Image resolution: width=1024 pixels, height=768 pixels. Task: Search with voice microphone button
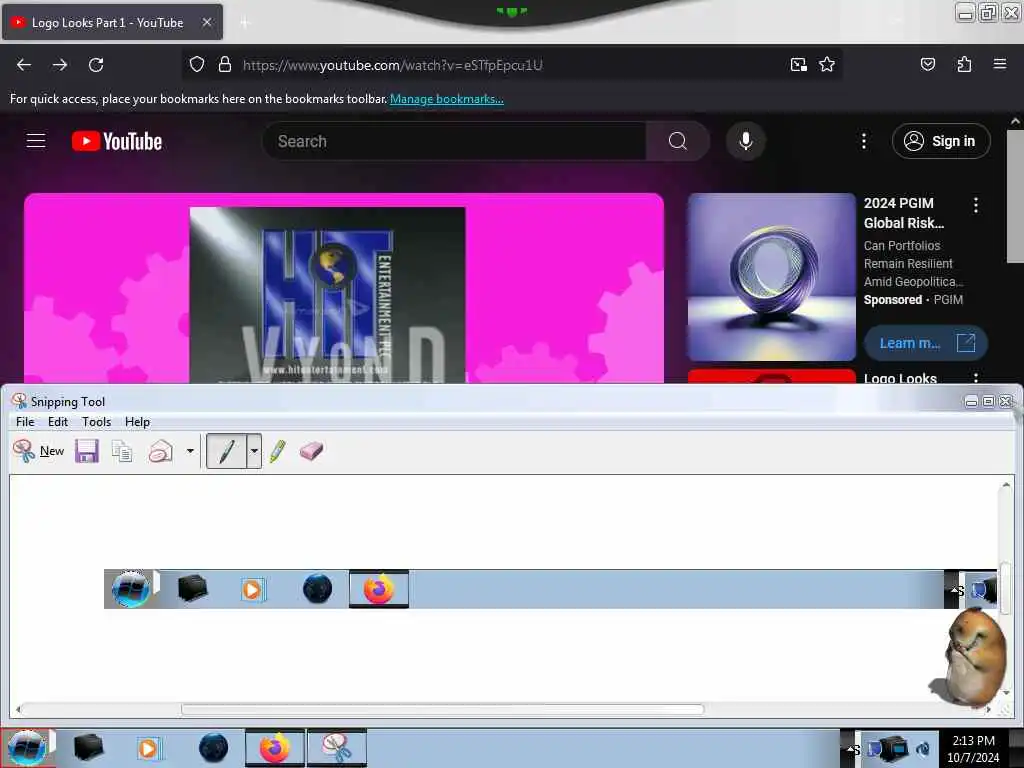pyautogui.click(x=745, y=141)
